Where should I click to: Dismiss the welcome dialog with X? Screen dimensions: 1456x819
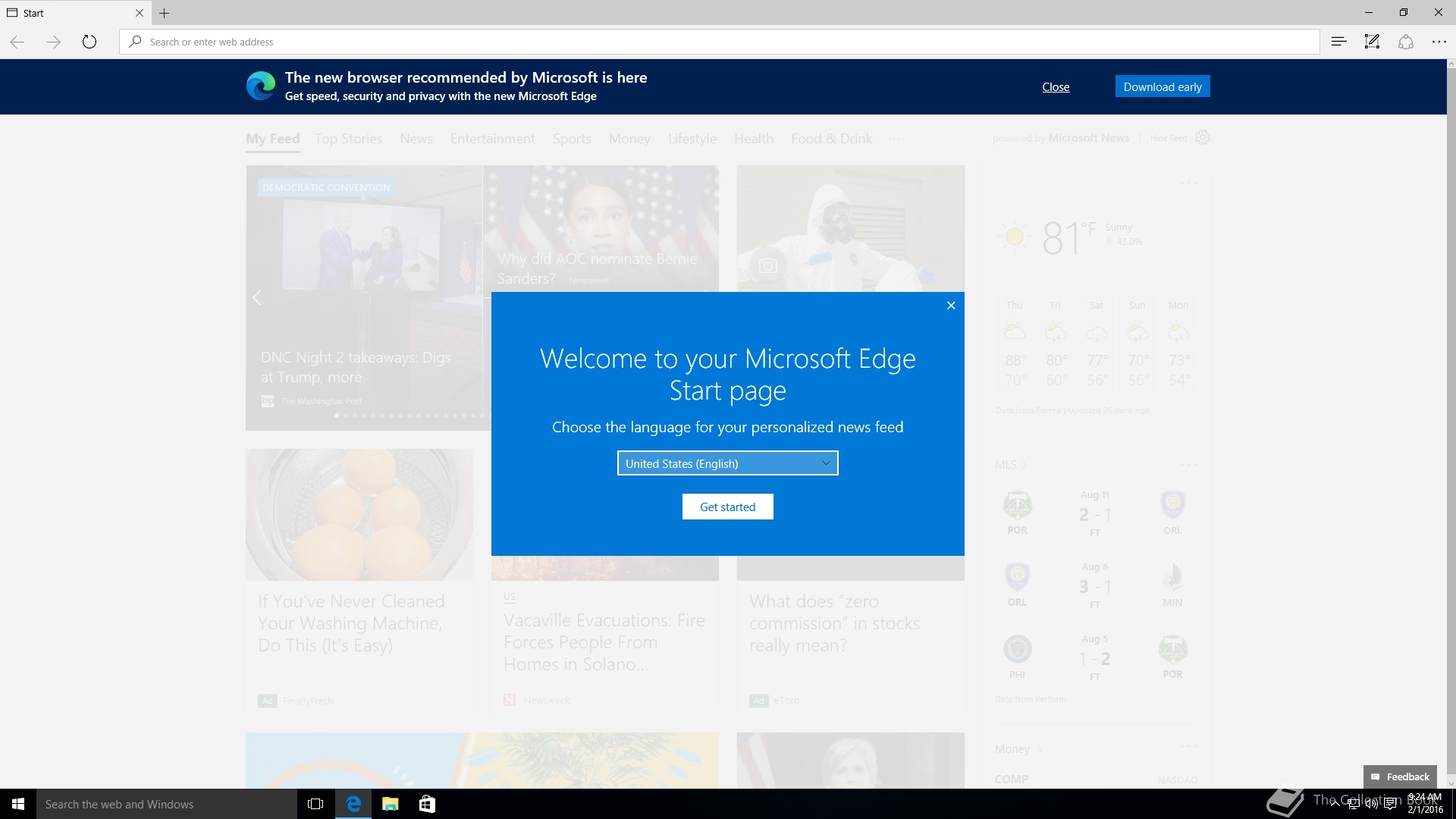[x=951, y=306]
